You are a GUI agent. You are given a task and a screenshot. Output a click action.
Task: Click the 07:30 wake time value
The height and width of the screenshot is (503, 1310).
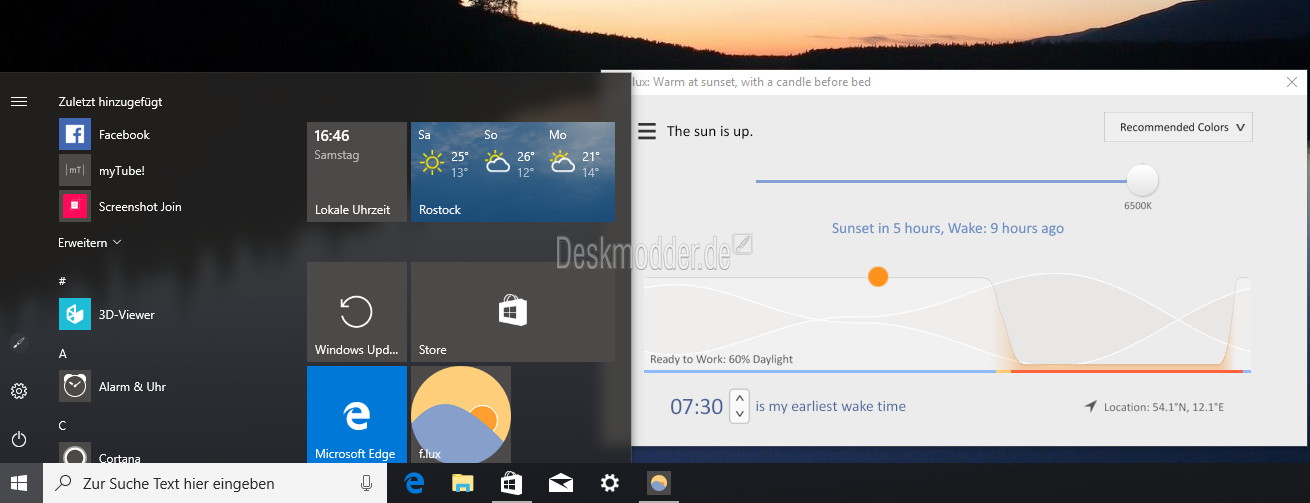pyautogui.click(x=696, y=407)
